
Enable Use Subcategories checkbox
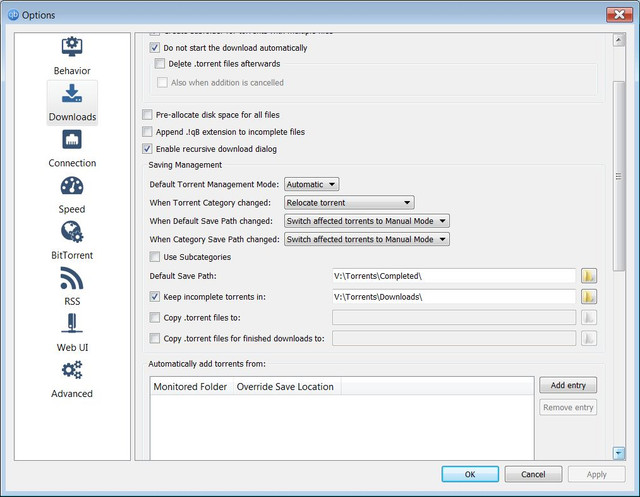pyautogui.click(x=154, y=257)
